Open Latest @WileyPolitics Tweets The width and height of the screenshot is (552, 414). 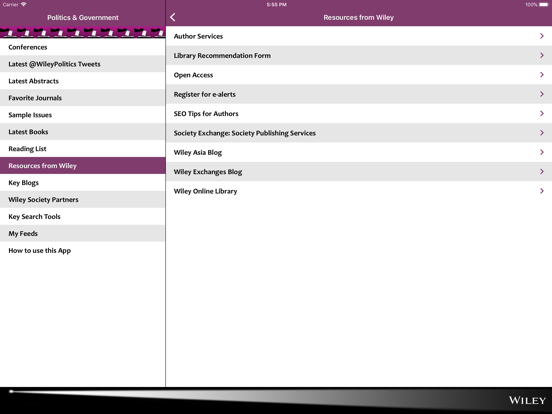82,64
